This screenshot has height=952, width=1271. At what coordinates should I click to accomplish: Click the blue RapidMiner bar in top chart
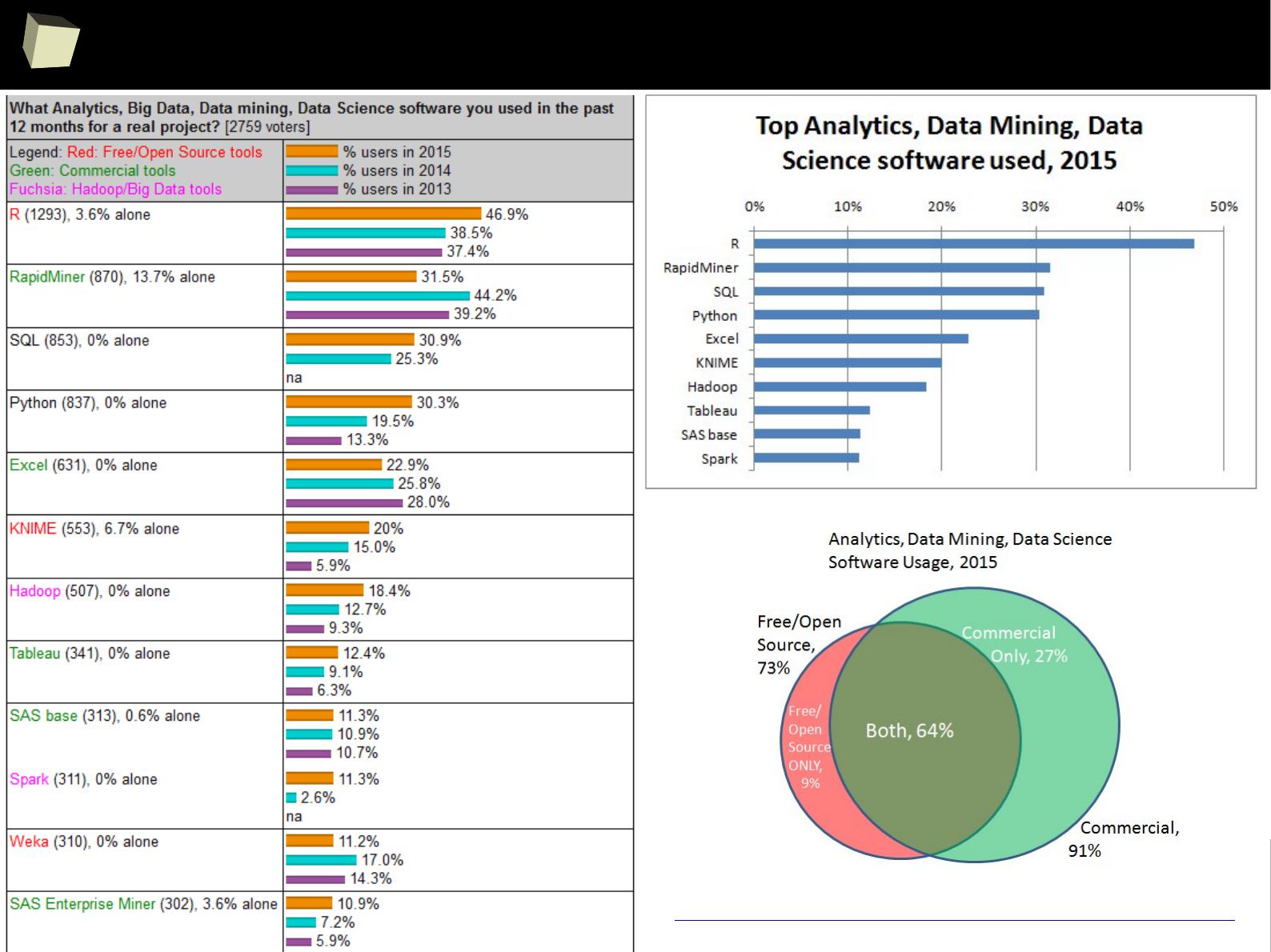pos(902,267)
